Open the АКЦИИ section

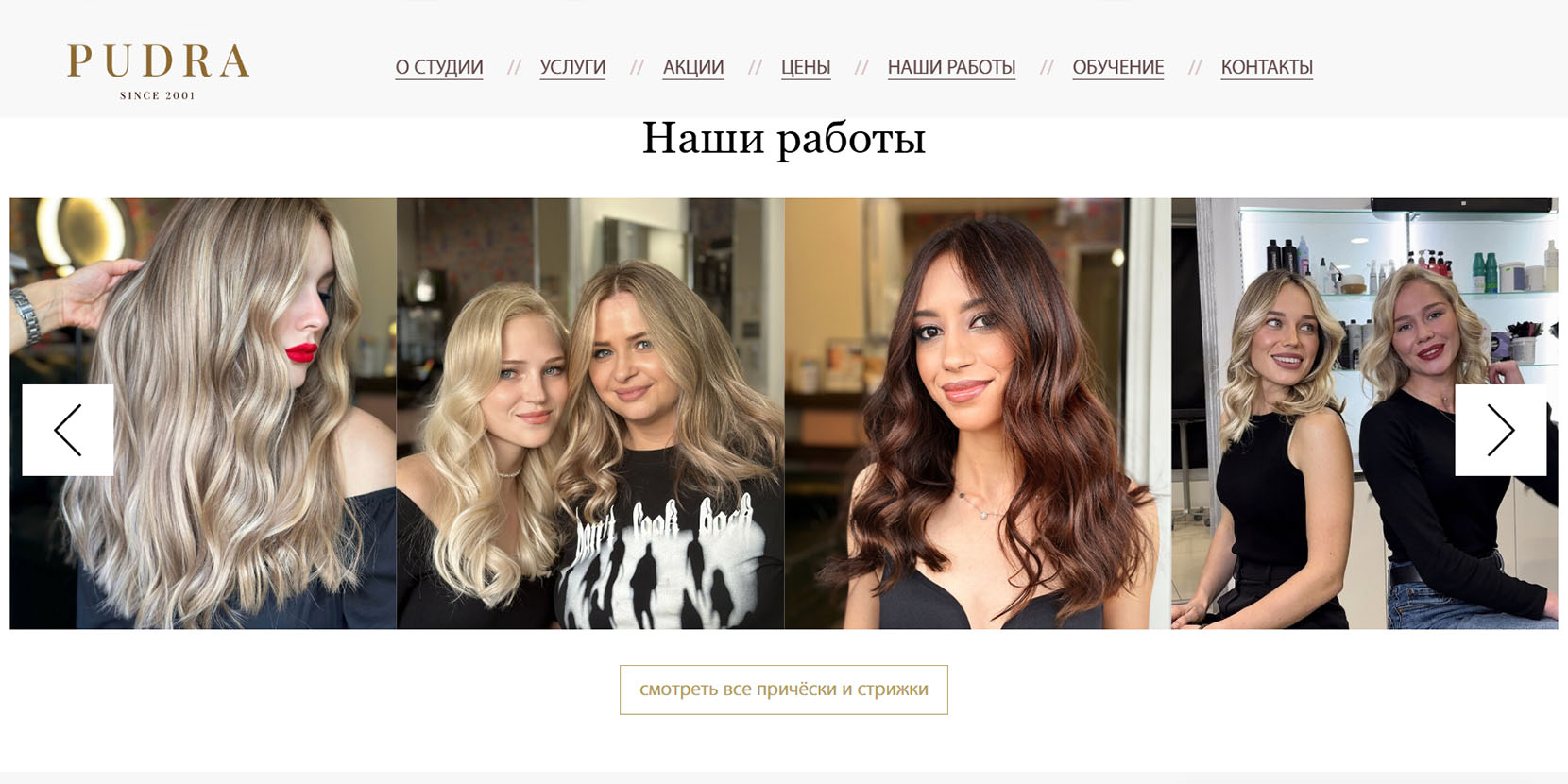[x=693, y=67]
